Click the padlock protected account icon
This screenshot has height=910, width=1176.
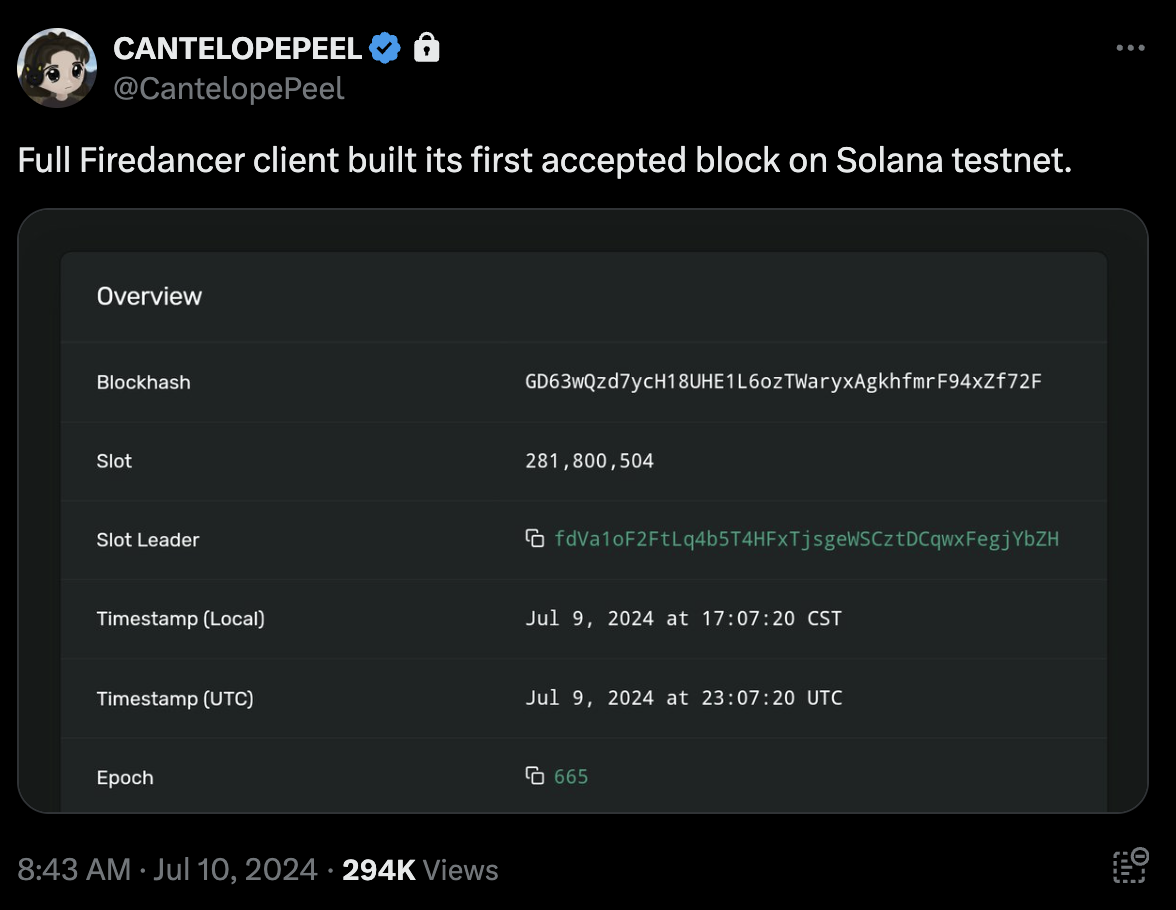pyautogui.click(x=427, y=47)
